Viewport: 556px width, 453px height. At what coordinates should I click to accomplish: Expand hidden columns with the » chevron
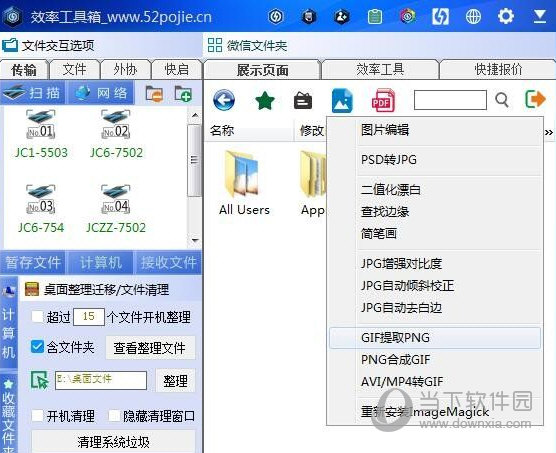click(549, 132)
